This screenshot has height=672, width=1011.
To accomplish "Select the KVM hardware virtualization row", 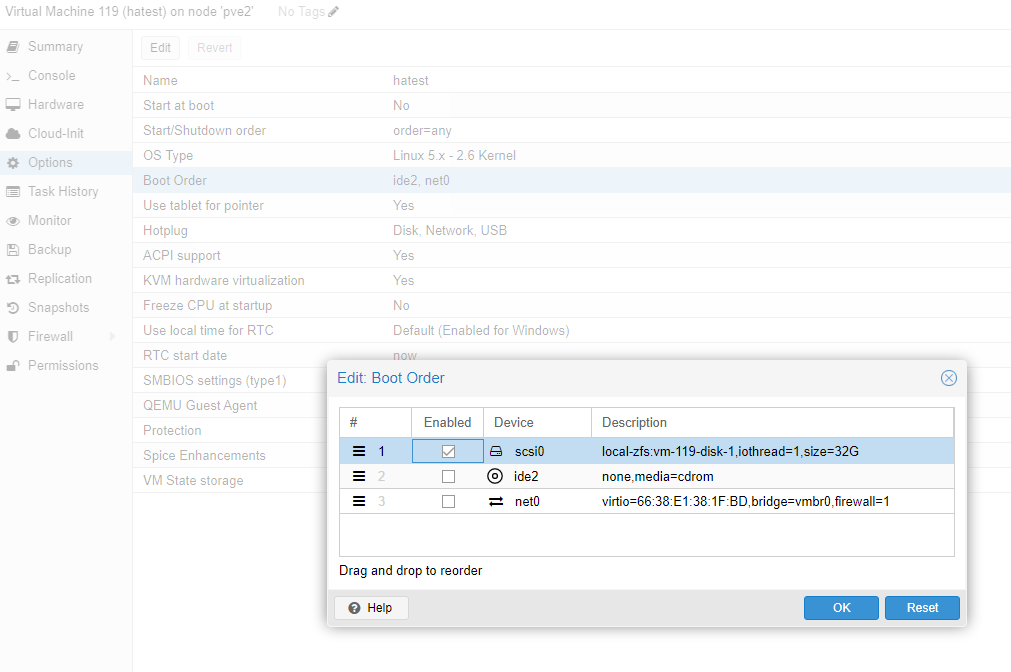I will pyautogui.click(x=571, y=281).
